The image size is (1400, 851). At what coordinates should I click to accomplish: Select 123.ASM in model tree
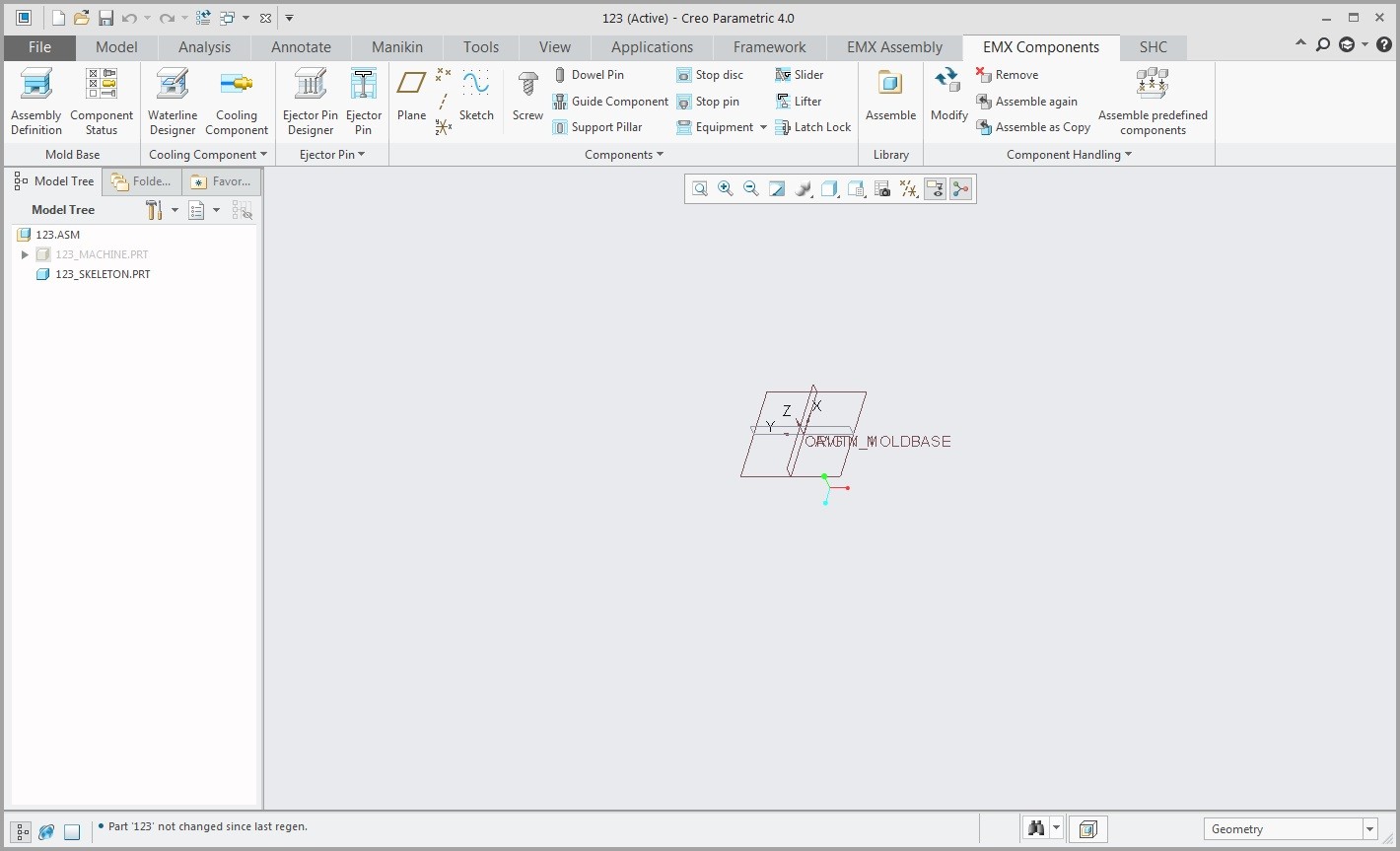tap(48, 235)
